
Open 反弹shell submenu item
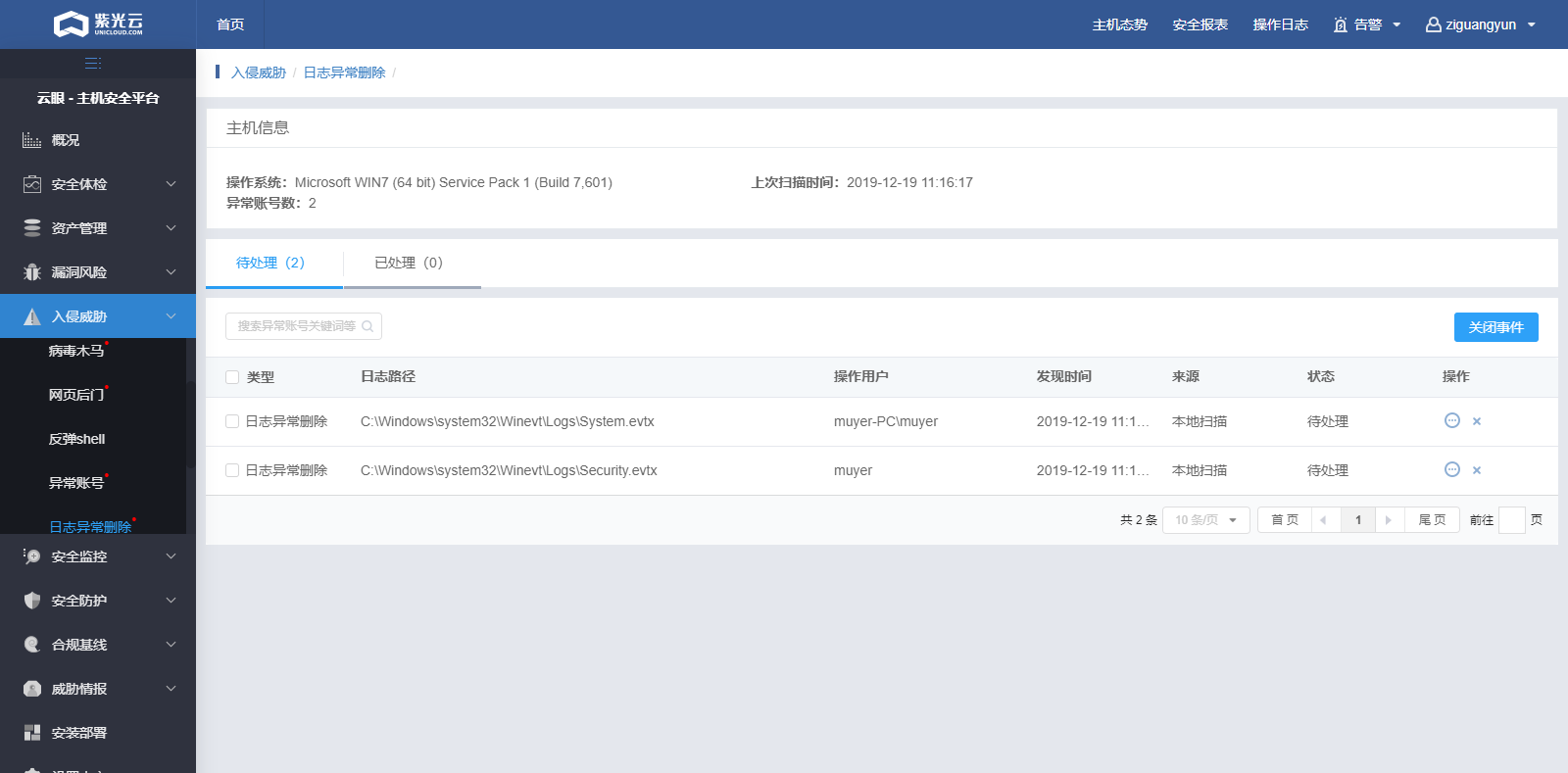coord(76,439)
